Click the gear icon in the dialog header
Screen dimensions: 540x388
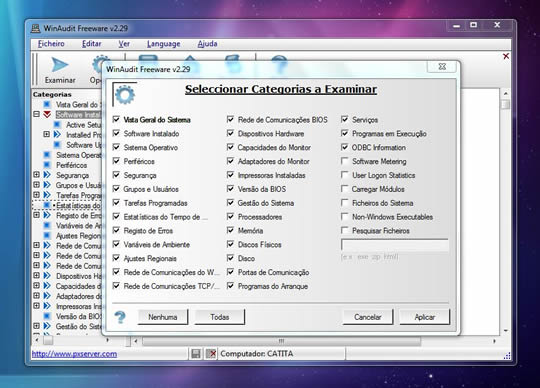point(125,95)
